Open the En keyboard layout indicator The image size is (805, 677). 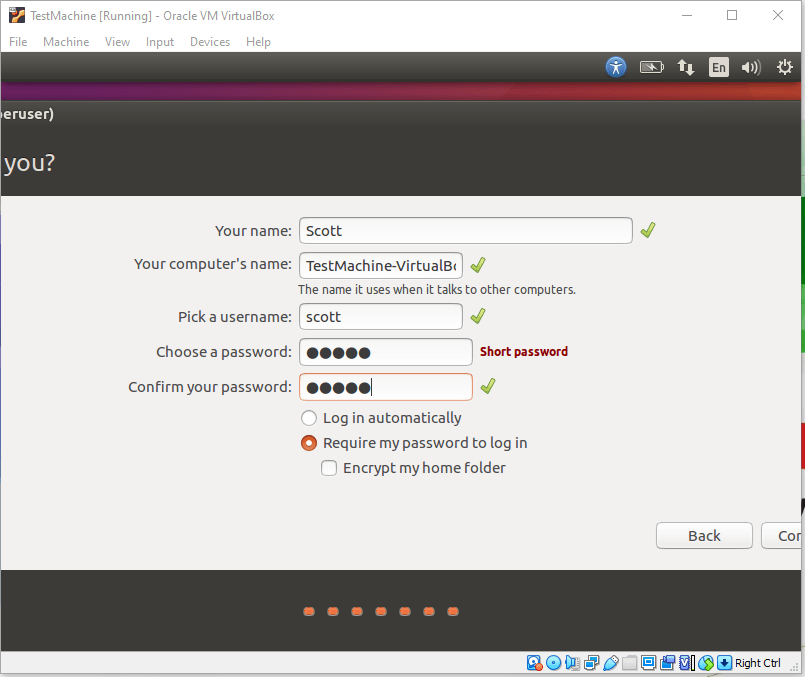[x=719, y=67]
